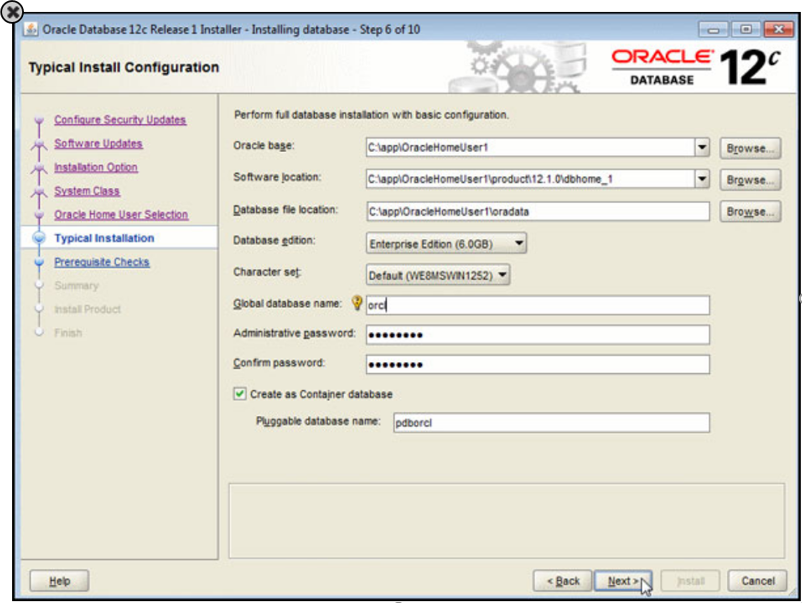Maximize the Oracle installer window
802x603 pixels.
click(x=746, y=29)
